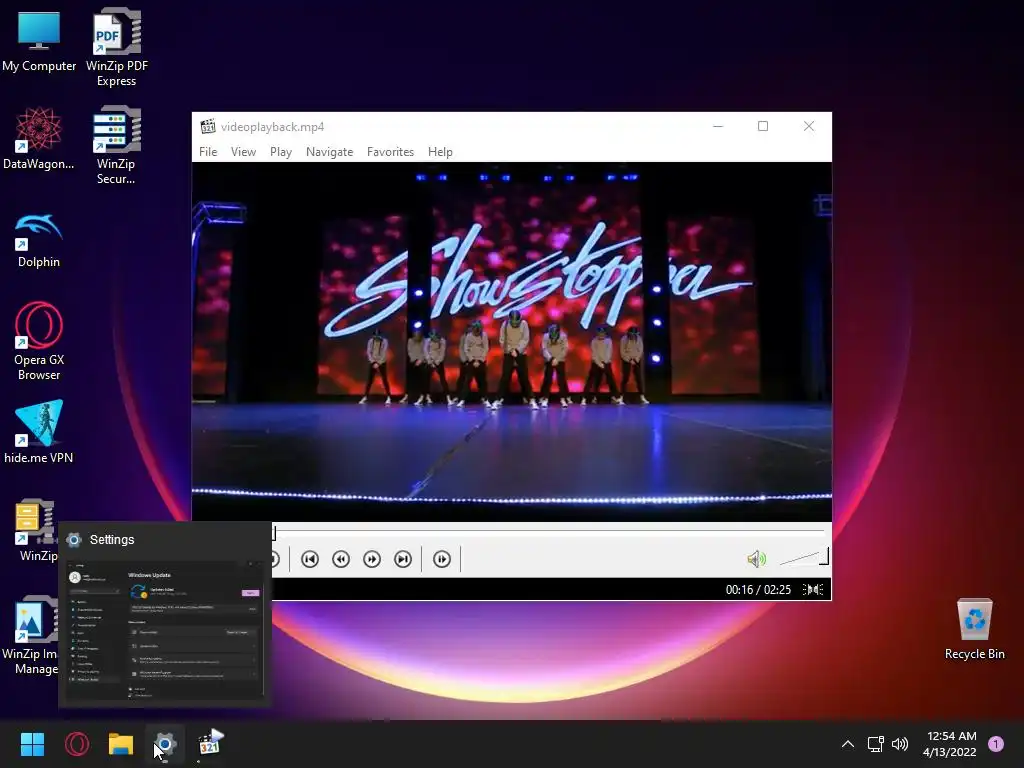Click the Settings gear taskbar icon
Screen dimensions: 1024x768
(165, 744)
